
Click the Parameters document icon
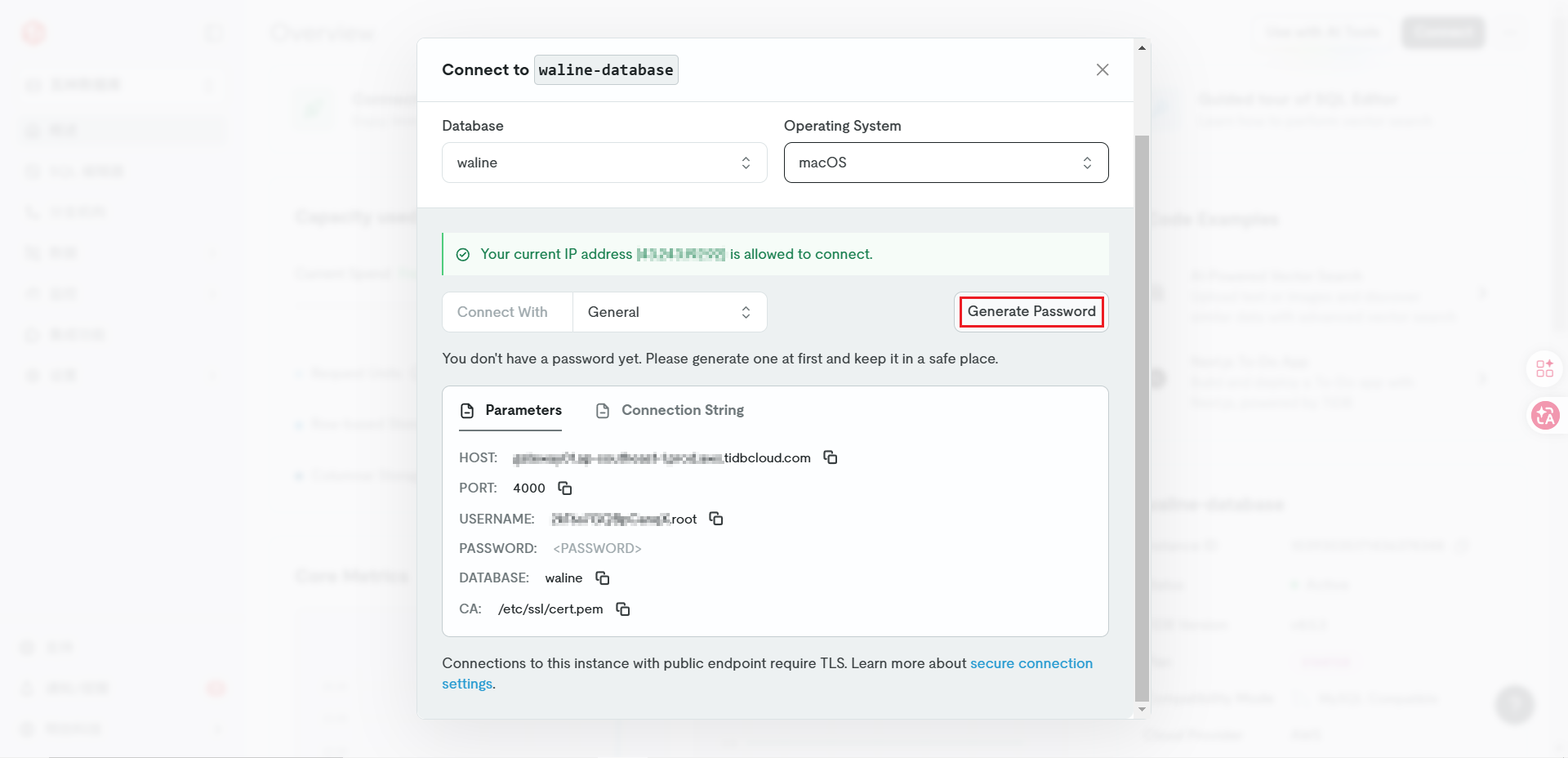coord(467,410)
